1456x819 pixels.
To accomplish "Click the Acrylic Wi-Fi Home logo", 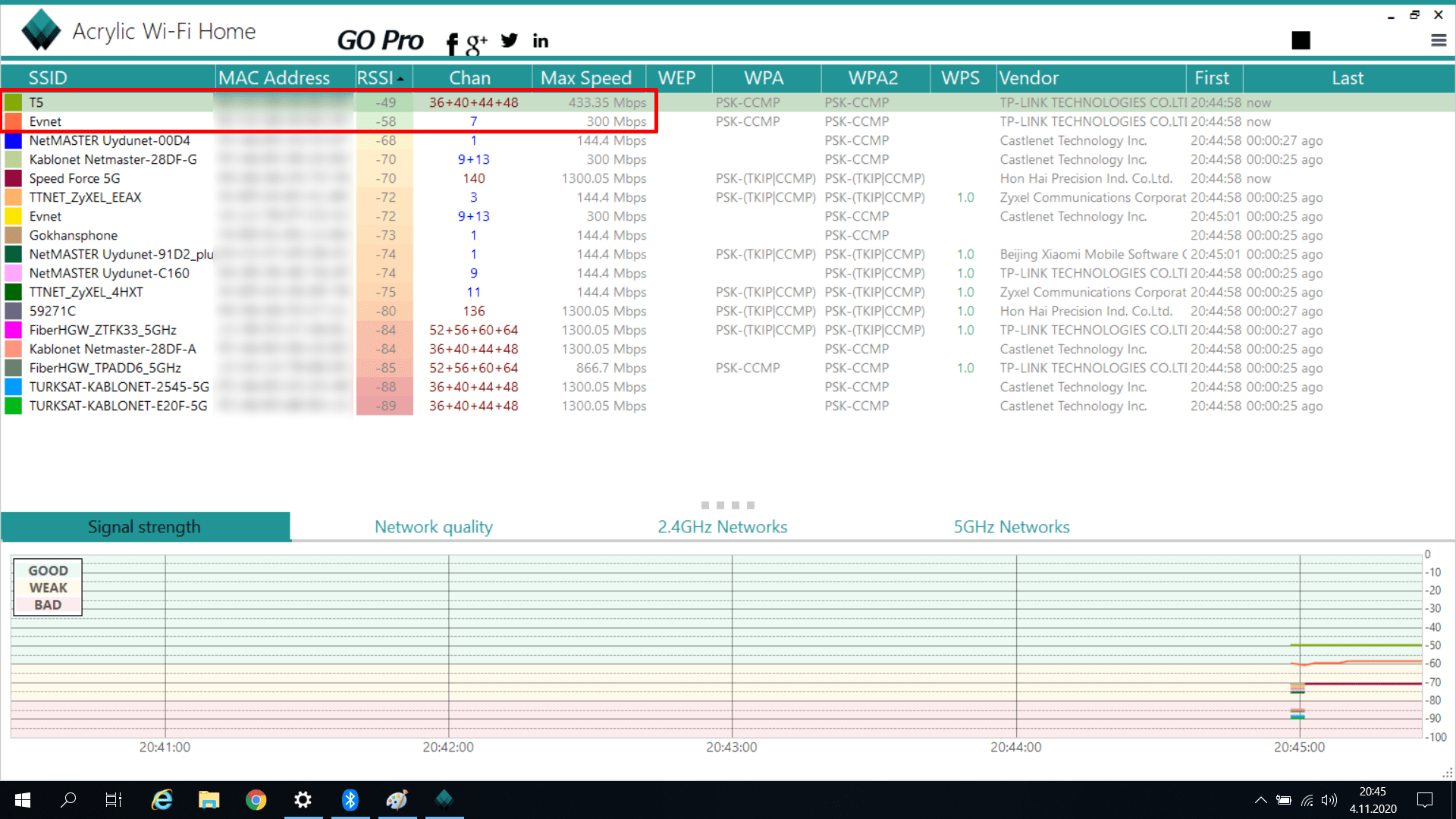I will 41,30.
